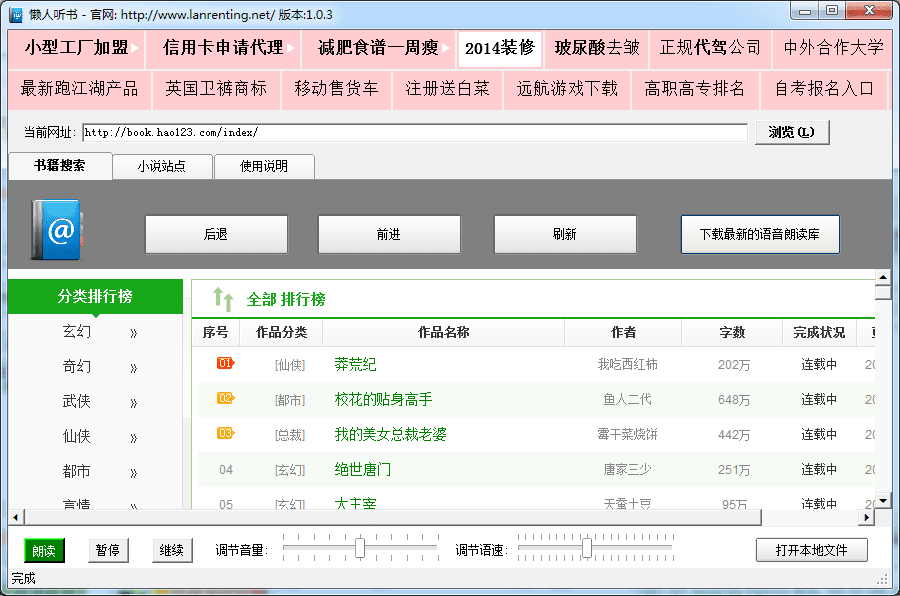The image size is (900, 596).
Task: Click the 打开本地文件 button
Action: point(811,550)
